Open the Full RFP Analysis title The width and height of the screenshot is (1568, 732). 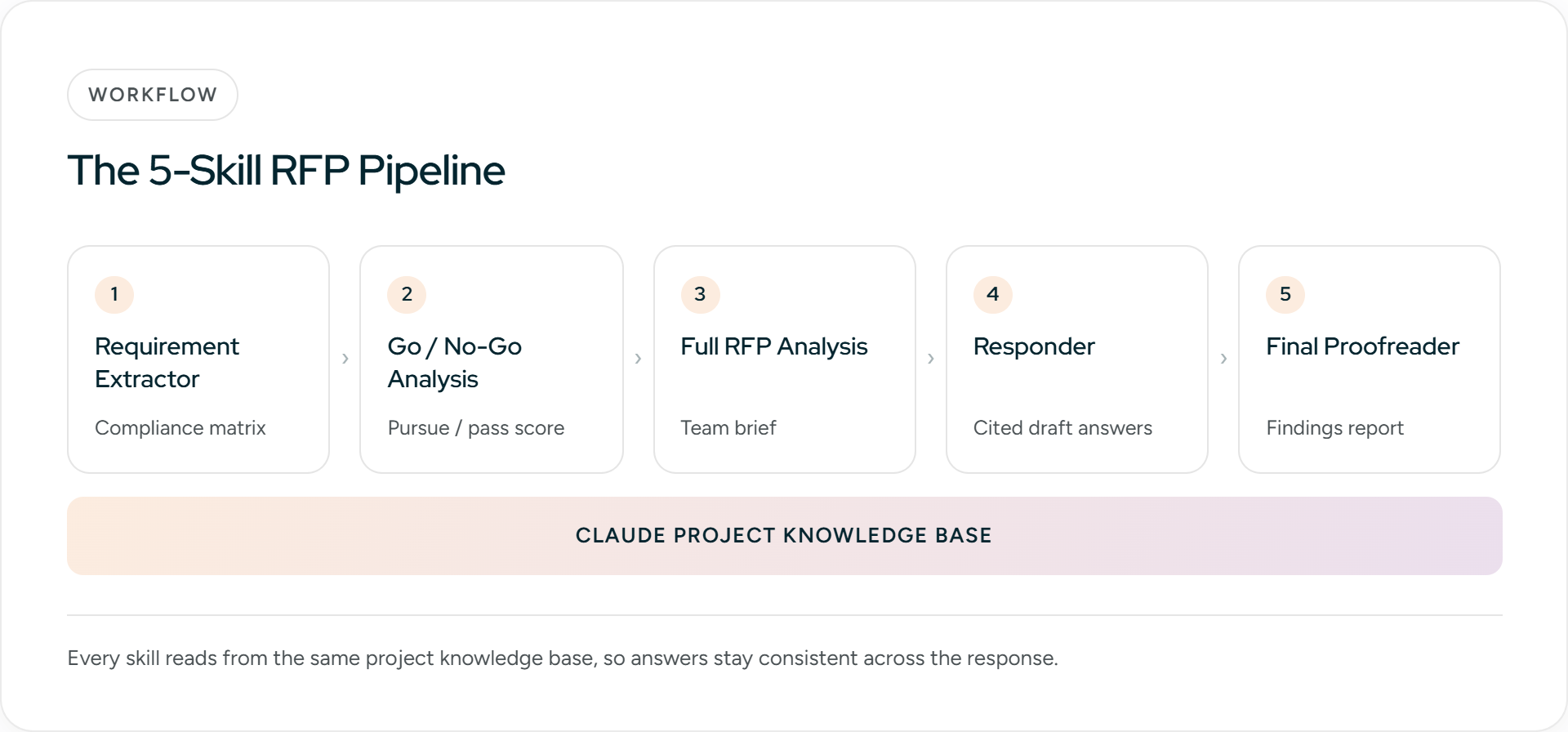tap(774, 346)
